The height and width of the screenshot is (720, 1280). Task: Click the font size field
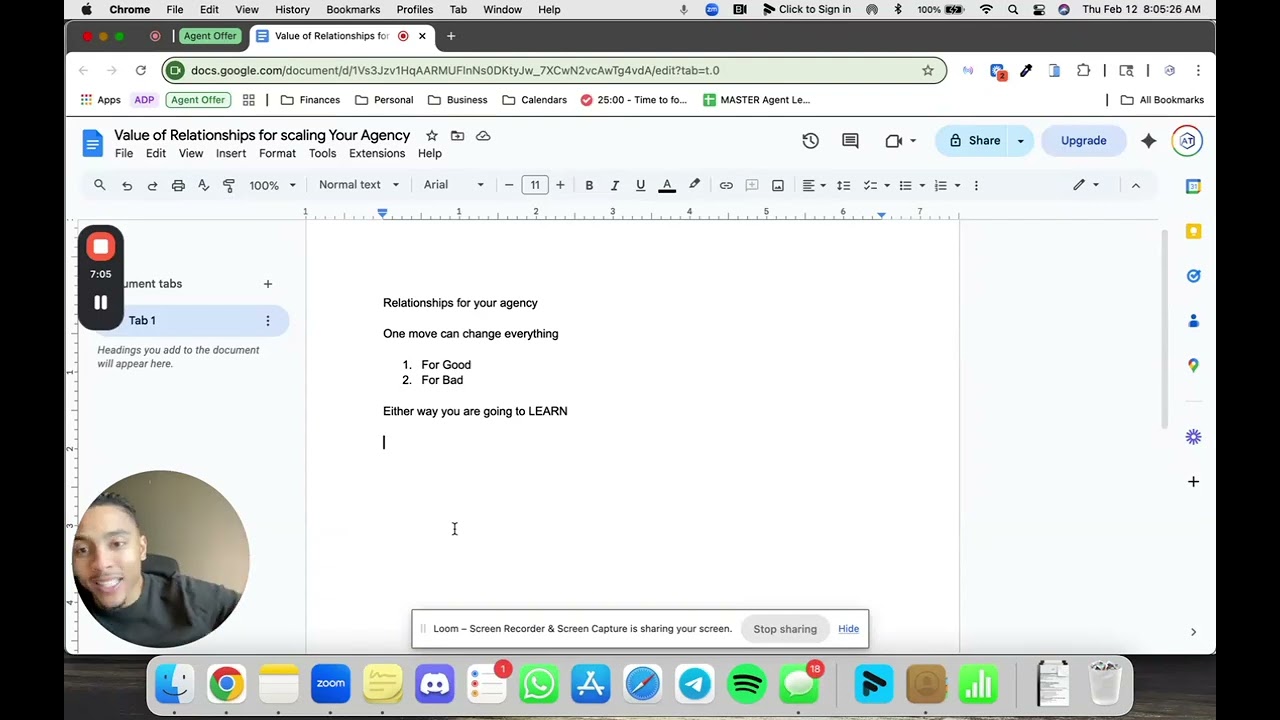[535, 185]
